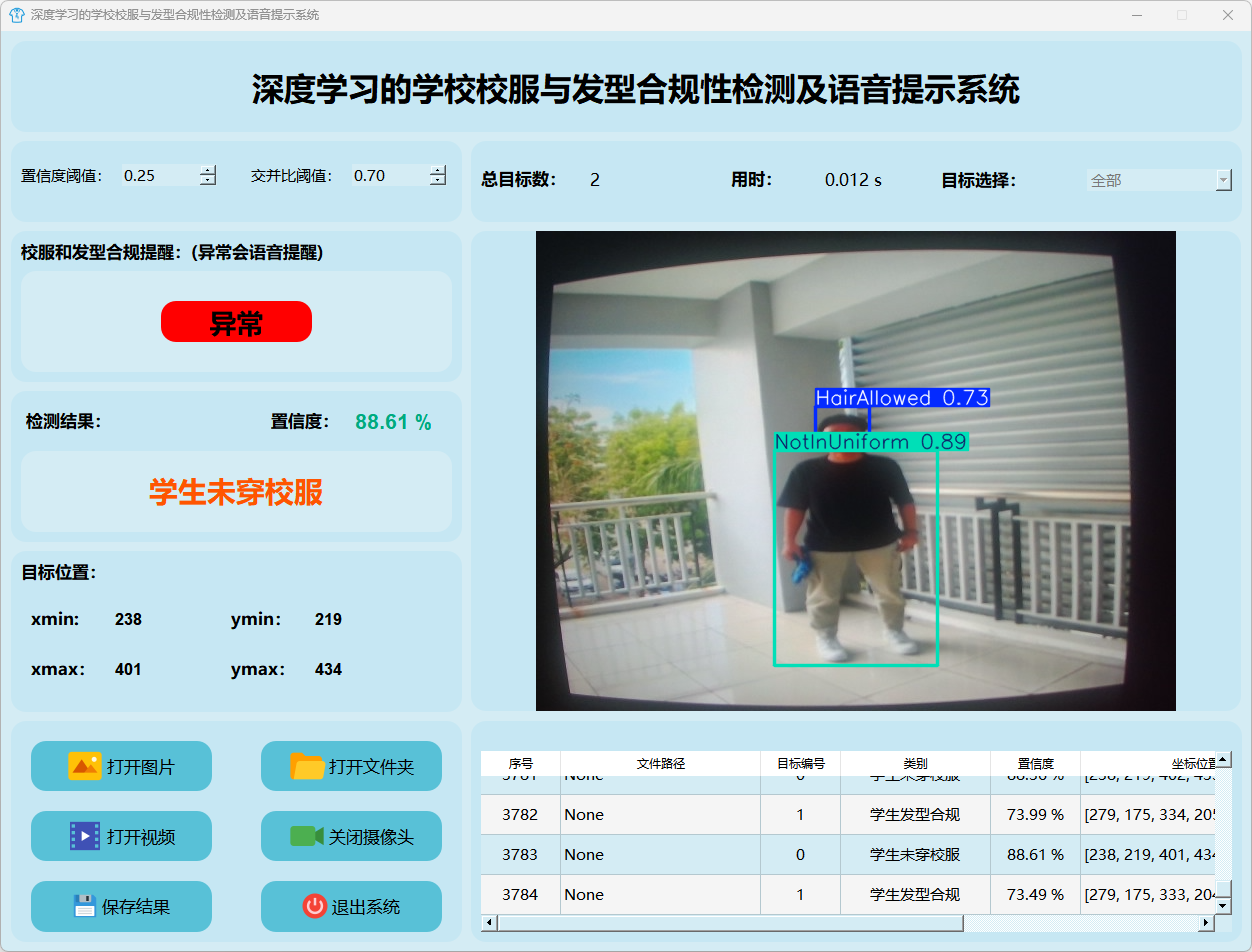Viewport: 1252px width, 952px height.
Task: Click the folder icon on 打开文件夹
Action: click(x=307, y=766)
